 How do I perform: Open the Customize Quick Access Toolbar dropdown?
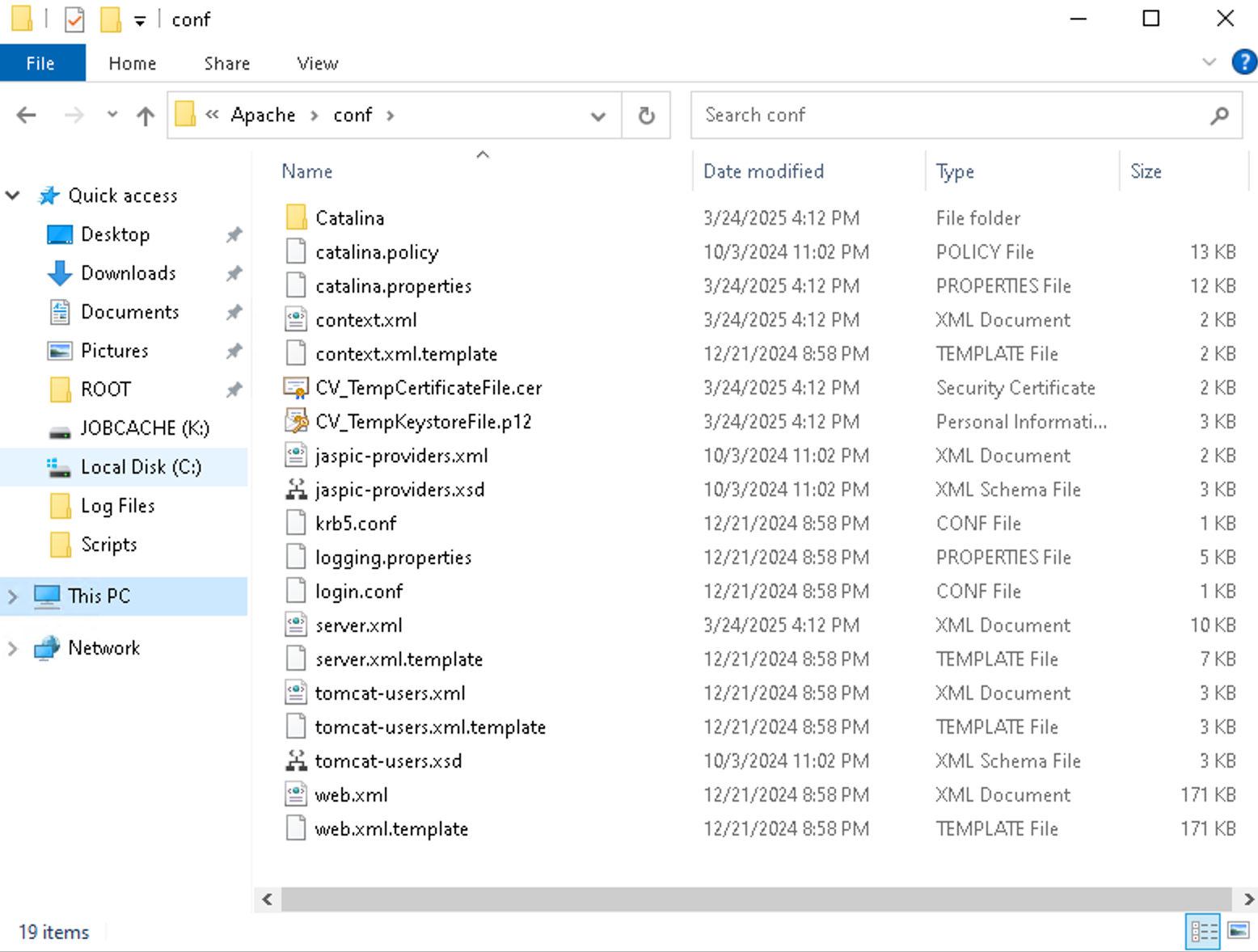[140, 21]
